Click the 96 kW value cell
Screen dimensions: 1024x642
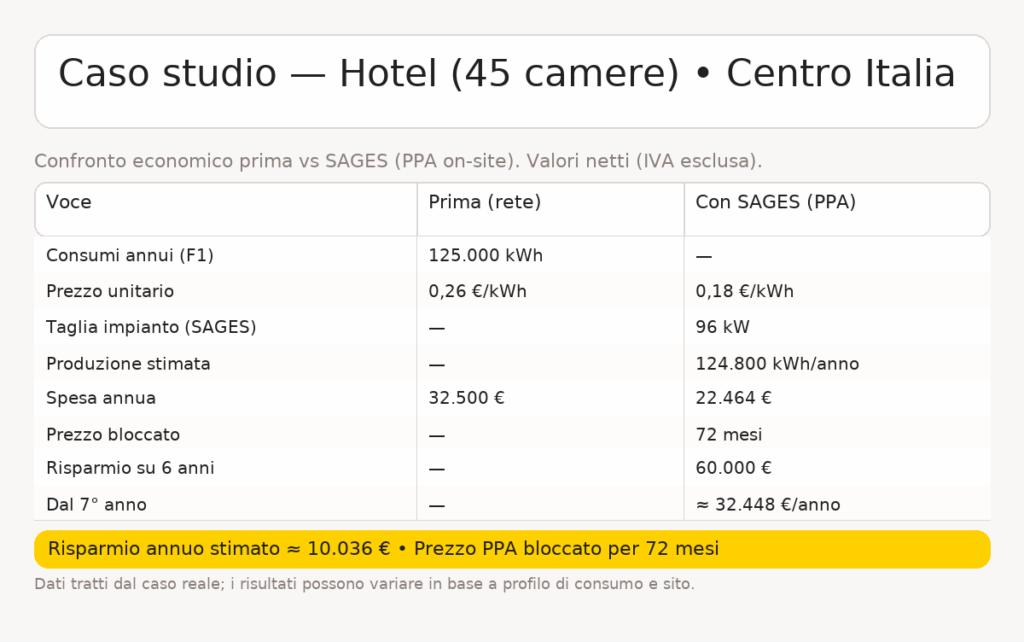(723, 328)
